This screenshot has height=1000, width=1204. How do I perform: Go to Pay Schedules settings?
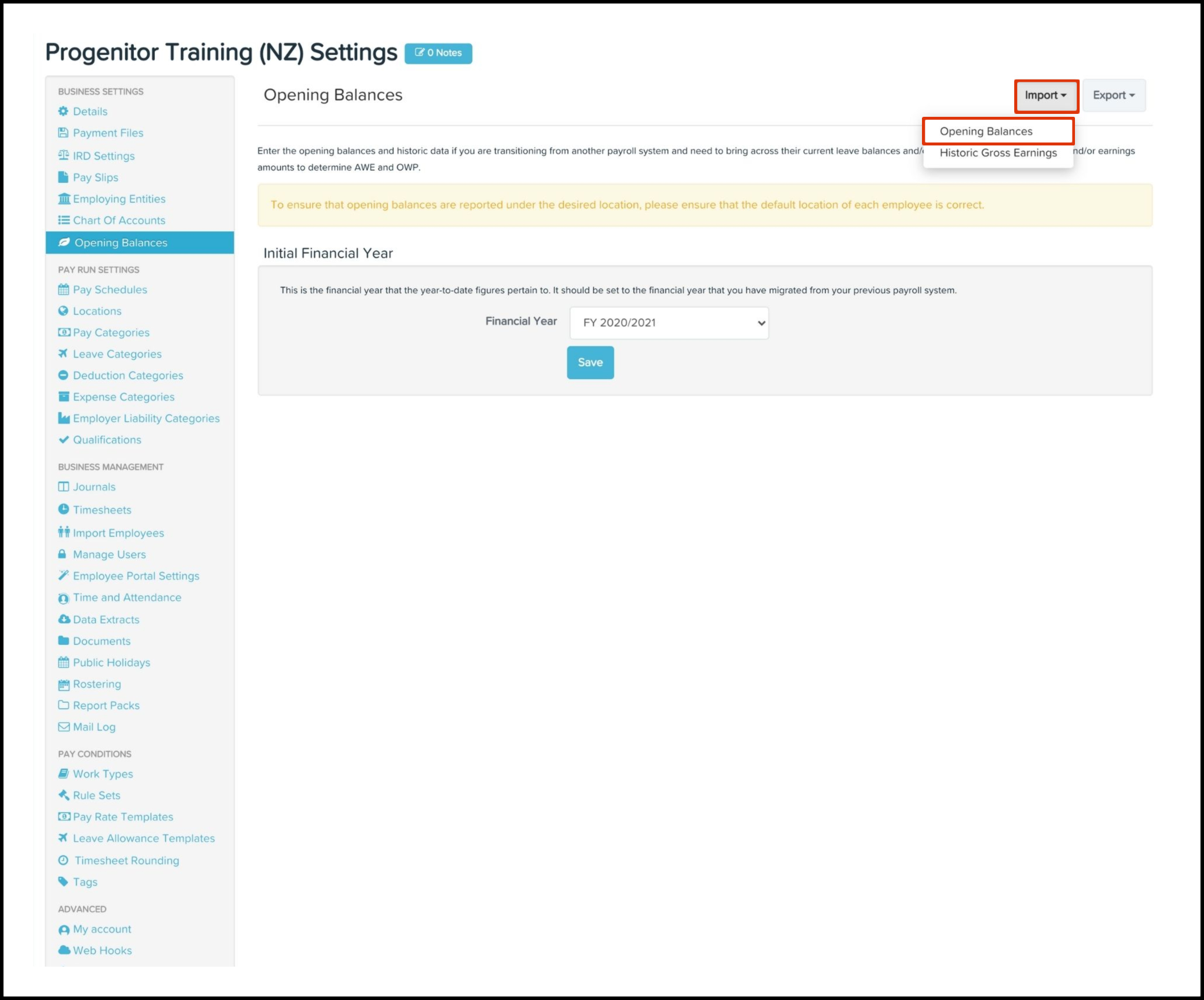click(x=110, y=290)
